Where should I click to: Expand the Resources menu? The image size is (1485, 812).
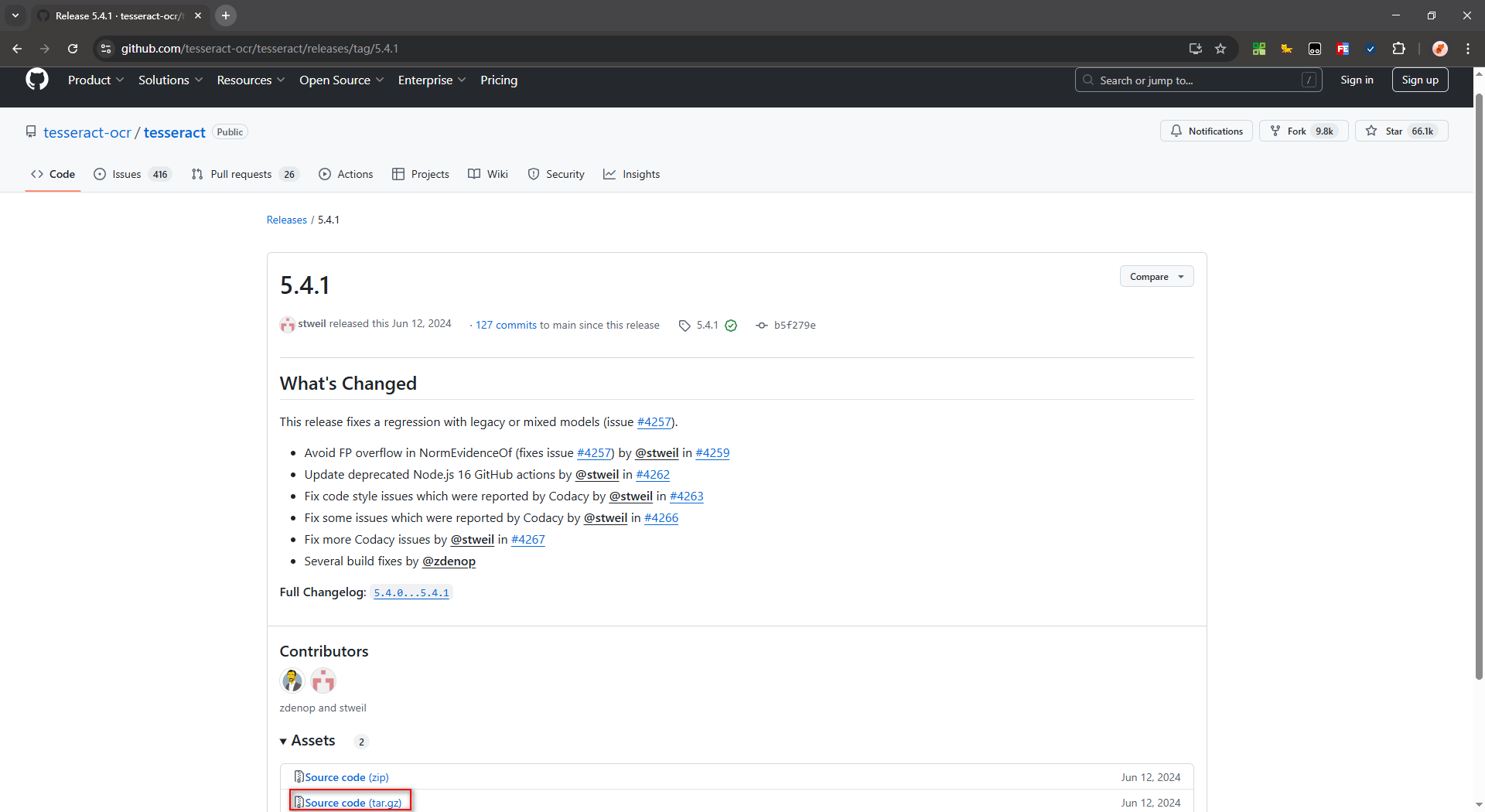click(x=251, y=80)
